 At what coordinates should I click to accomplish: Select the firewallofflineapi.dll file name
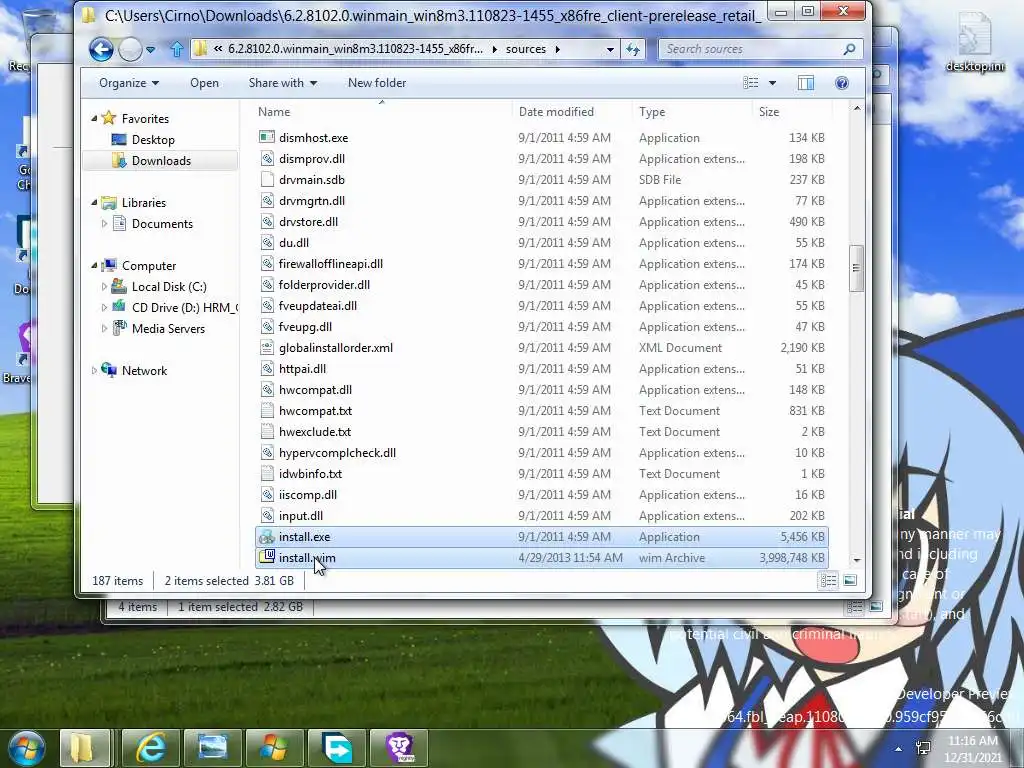[330, 264]
